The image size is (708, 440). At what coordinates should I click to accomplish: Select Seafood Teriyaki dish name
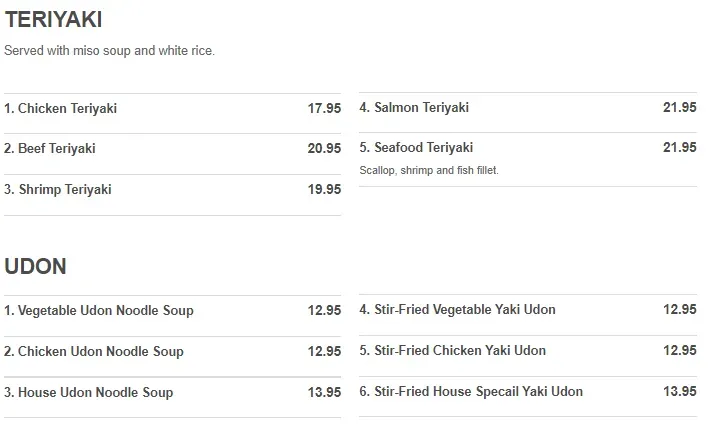pos(416,148)
